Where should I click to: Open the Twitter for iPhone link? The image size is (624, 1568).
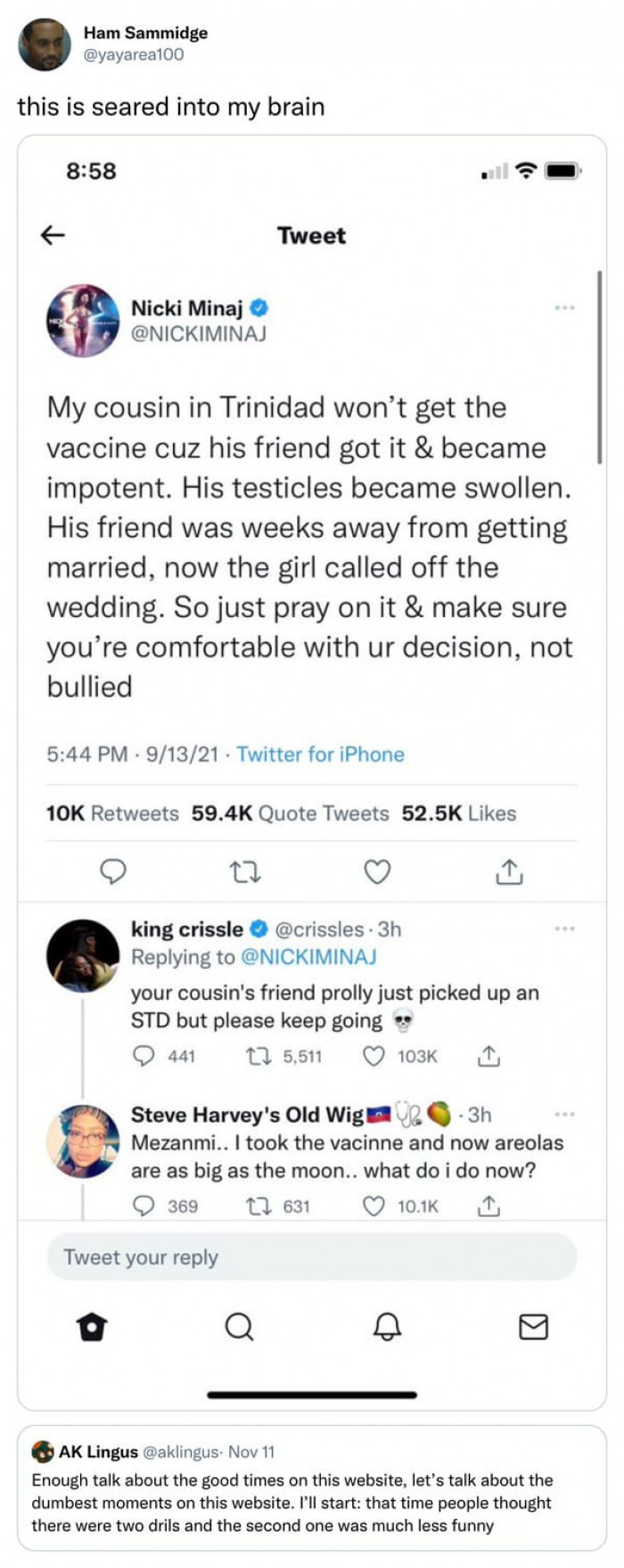pyautogui.click(x=320, y=755)
